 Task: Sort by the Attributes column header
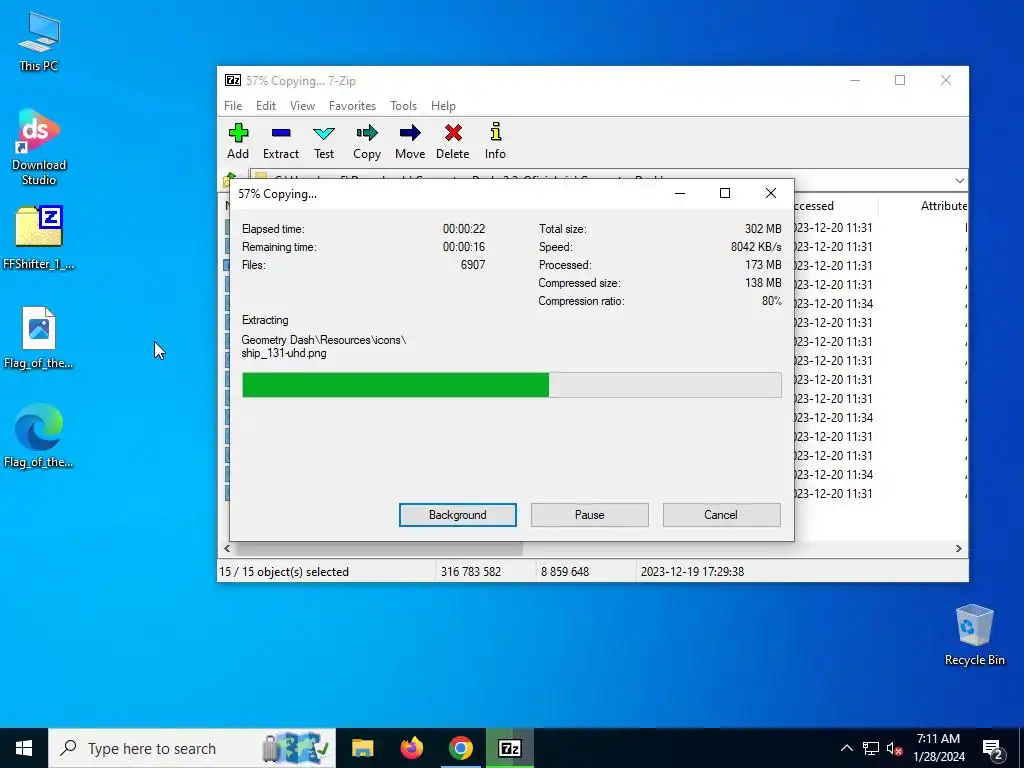(x=944, y=206)
